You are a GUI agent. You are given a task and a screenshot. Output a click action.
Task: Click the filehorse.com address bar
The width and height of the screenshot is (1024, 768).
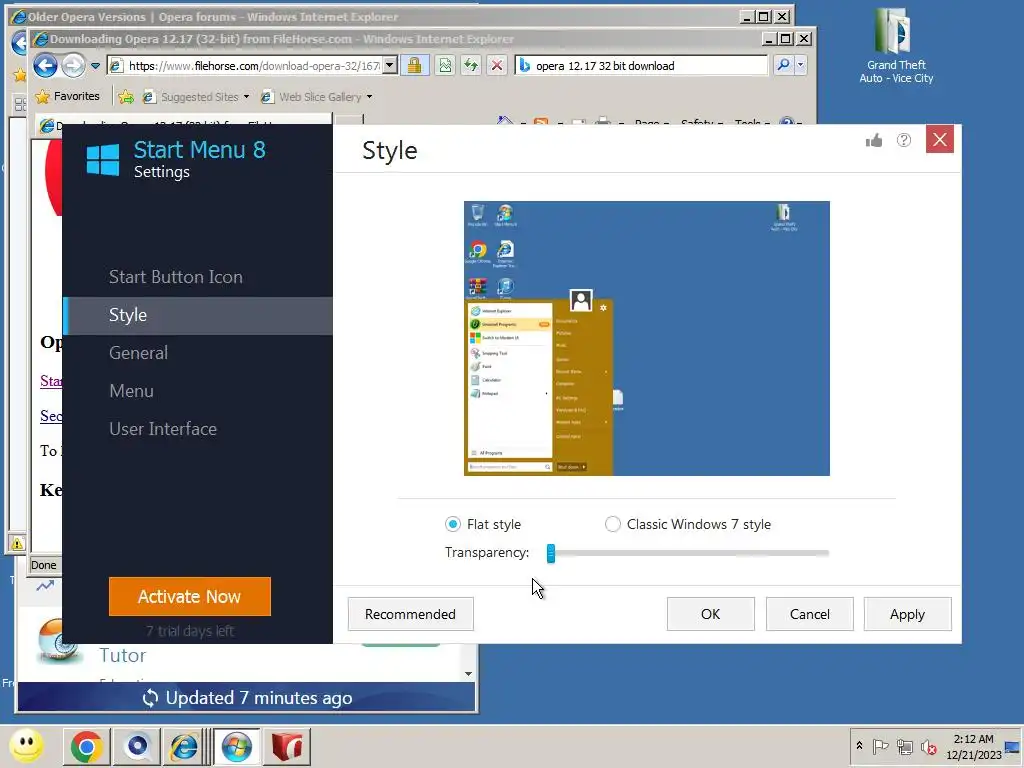[x=253, y=65]
